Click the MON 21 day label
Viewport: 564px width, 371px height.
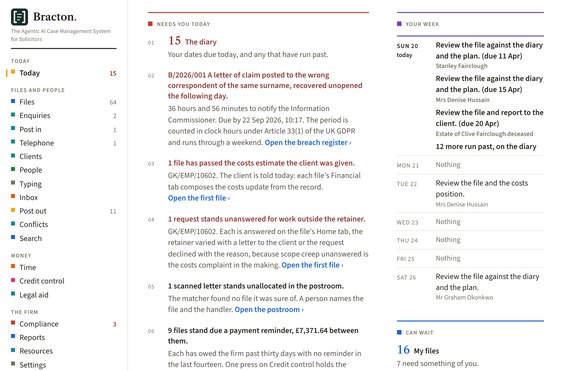pyautogui.click(x=408, y=166)
